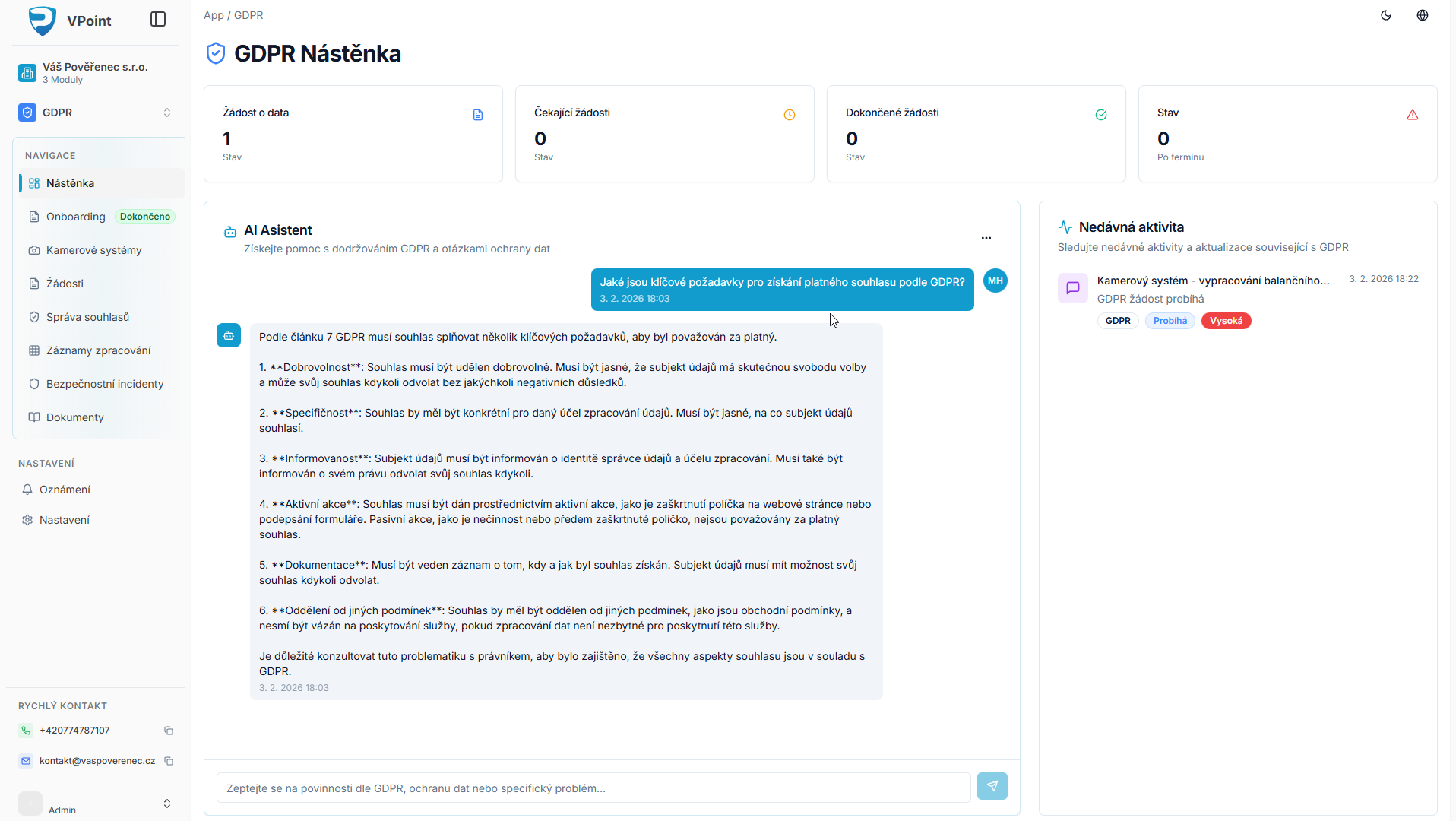Open the language globe icon

click(x=1423, y=15)
